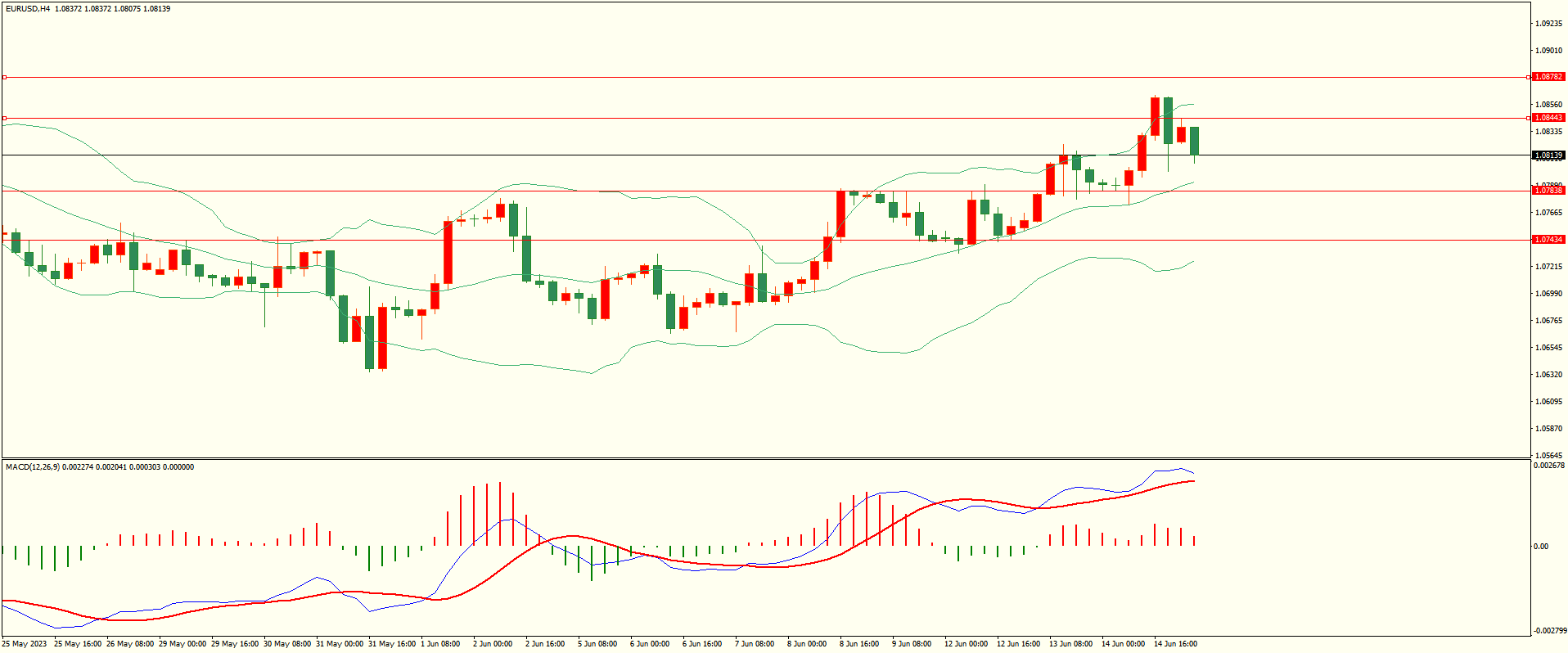Click the 14 Jun 16:00 time label
1568x653 pixels.
(x=1174, y=644)
